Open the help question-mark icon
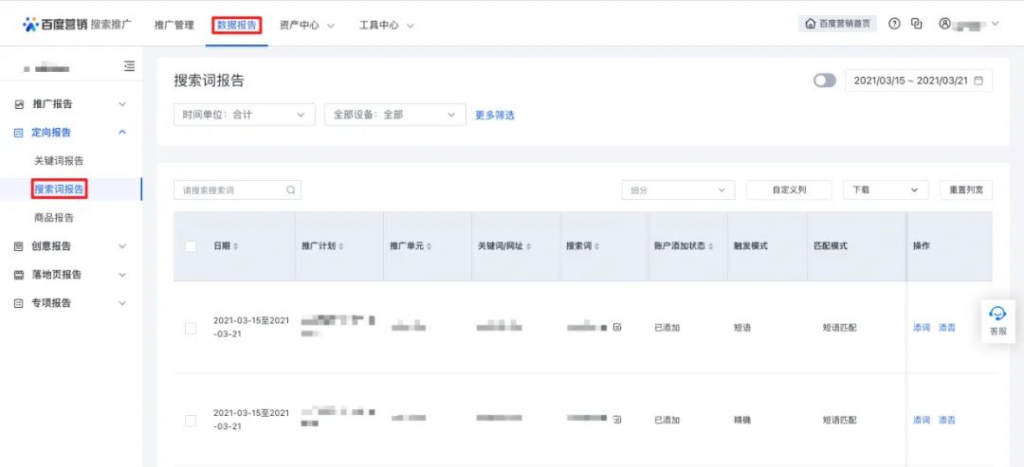1024x467 pixels. [x=895, y=24]
